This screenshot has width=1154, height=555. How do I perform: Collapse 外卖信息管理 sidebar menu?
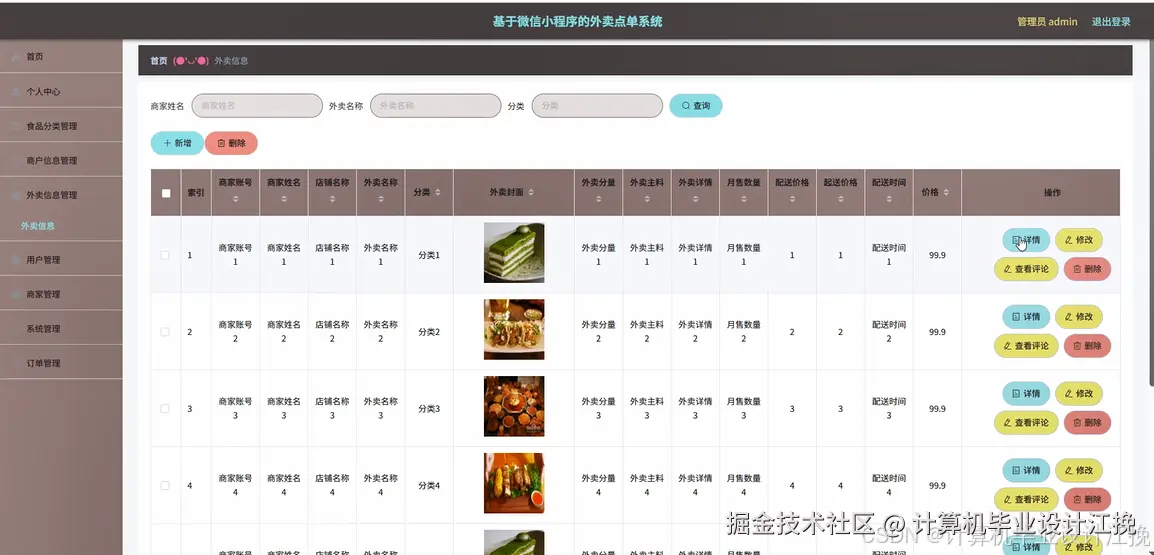pos(61,195)
